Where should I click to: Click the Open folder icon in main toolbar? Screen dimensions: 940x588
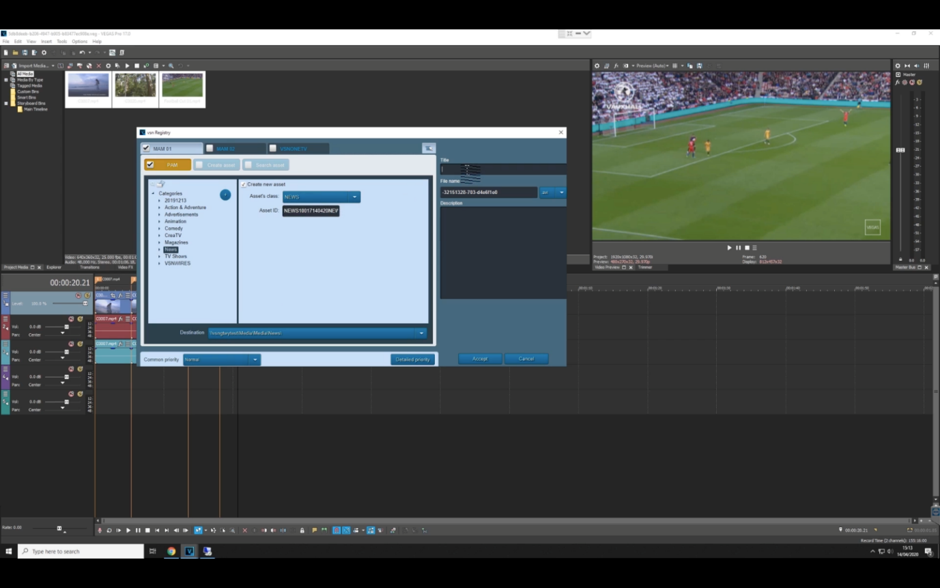tap(16, 53)
